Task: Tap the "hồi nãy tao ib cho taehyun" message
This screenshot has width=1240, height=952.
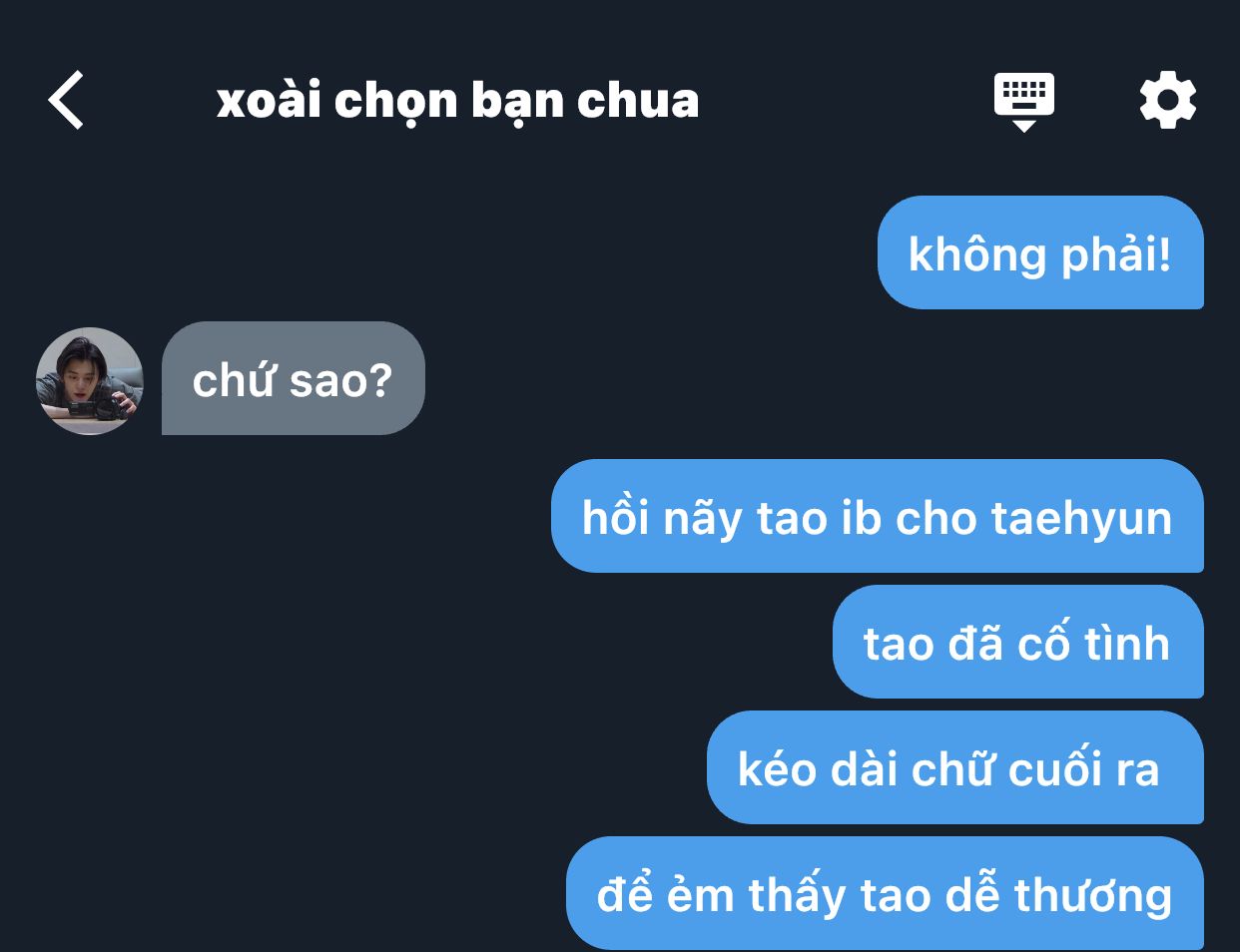Action: (877, 516)
